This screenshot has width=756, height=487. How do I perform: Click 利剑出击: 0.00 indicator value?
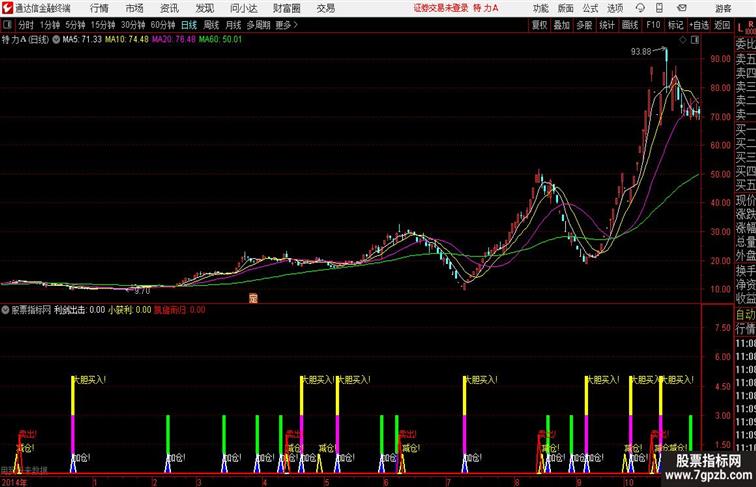[x=80, y=310]
